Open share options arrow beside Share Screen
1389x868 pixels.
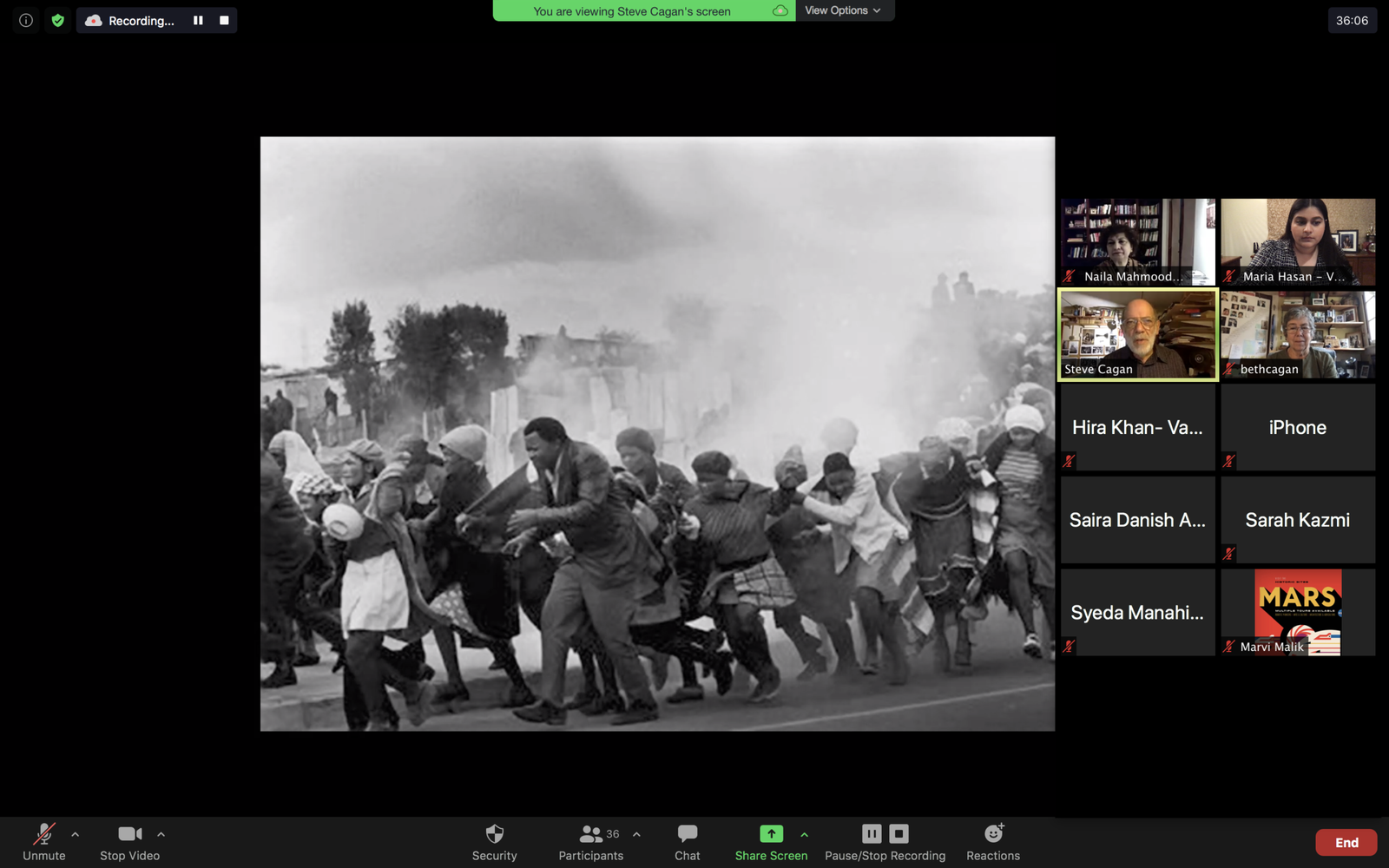[804, 834]
